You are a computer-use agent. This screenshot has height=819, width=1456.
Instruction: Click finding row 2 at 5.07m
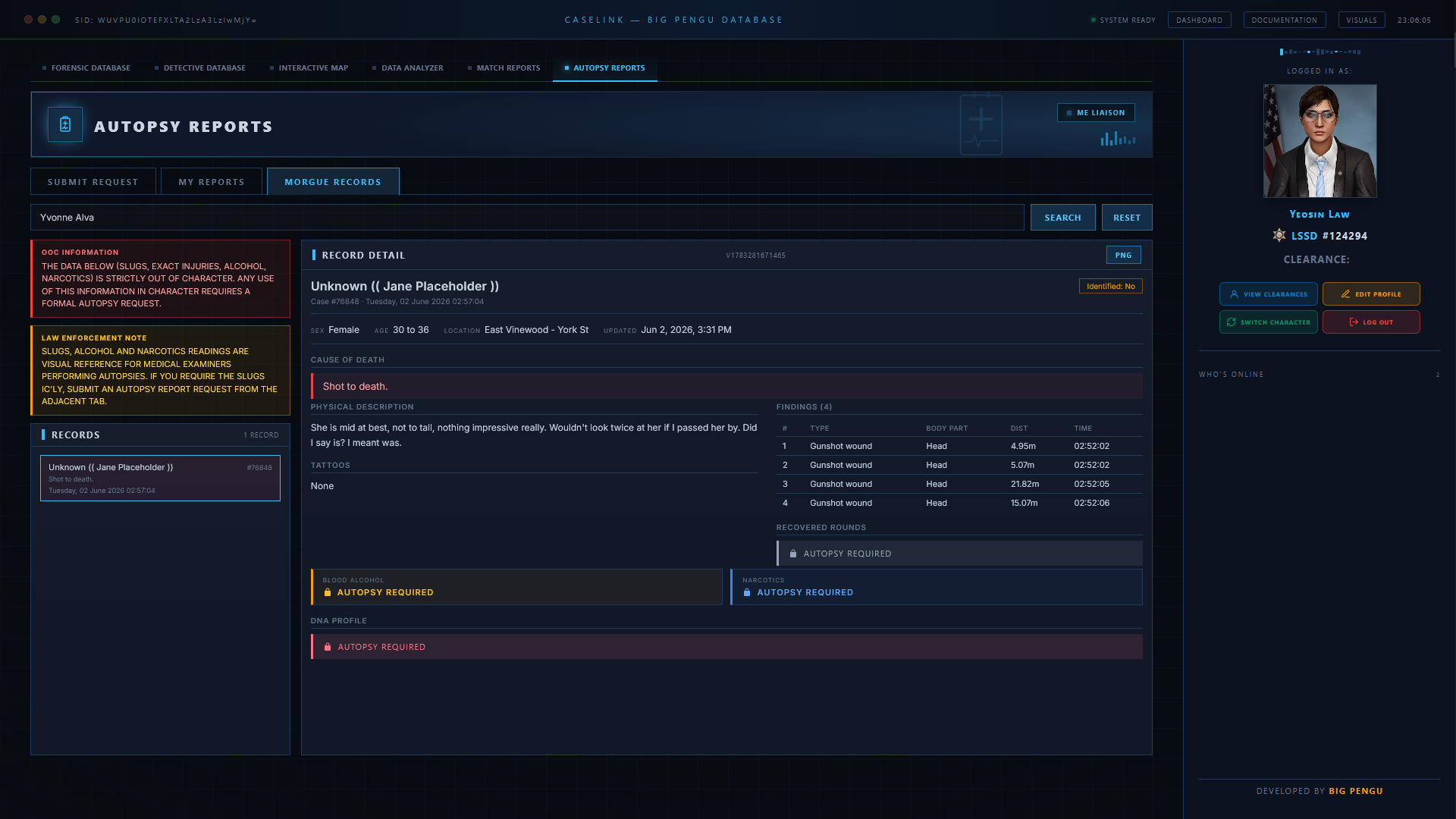tap(959, 465)
